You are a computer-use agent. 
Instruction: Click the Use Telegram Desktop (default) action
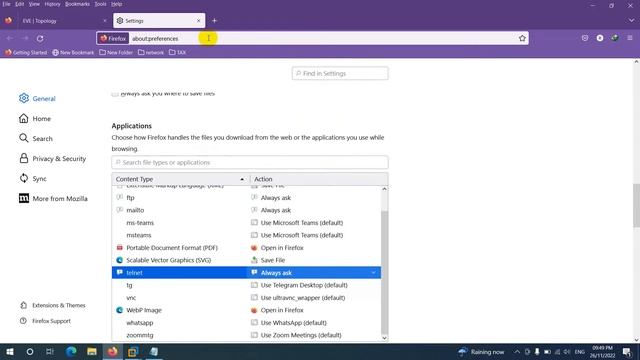click(304, 285)
